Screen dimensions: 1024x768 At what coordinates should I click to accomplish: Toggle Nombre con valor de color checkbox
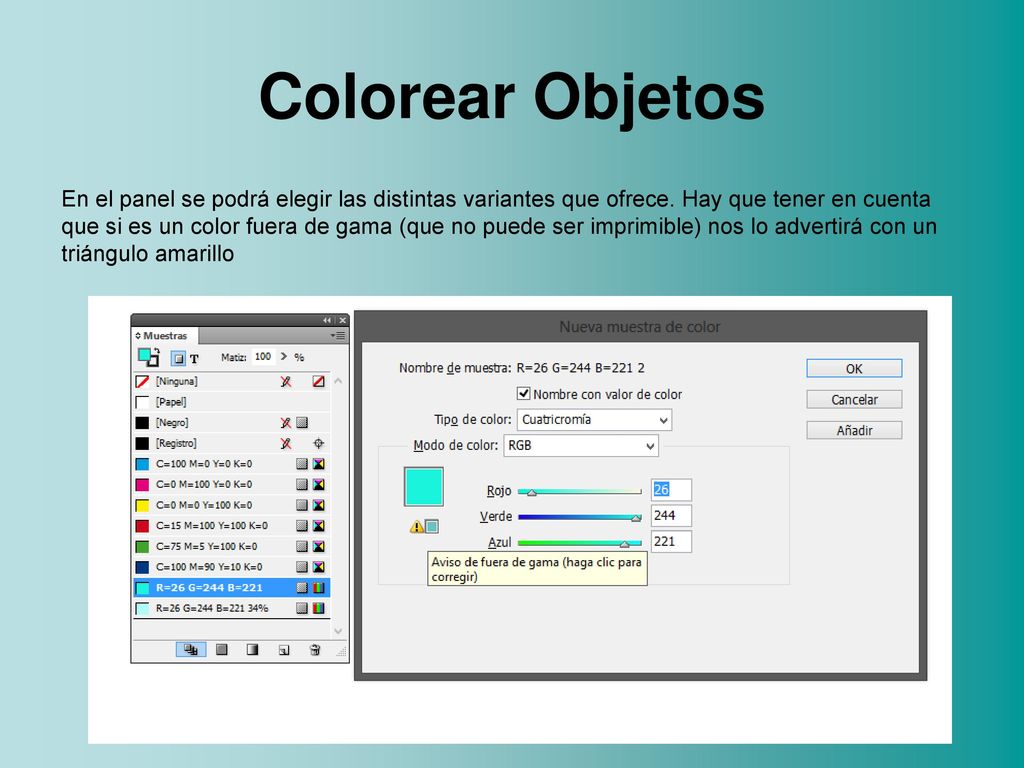523,394
